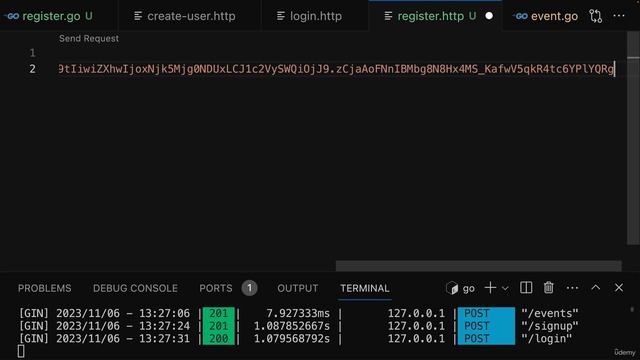Viewport: 640px width, 360px height.
Task: Click the PORTS badge showing 1
Action: point(249,288)
